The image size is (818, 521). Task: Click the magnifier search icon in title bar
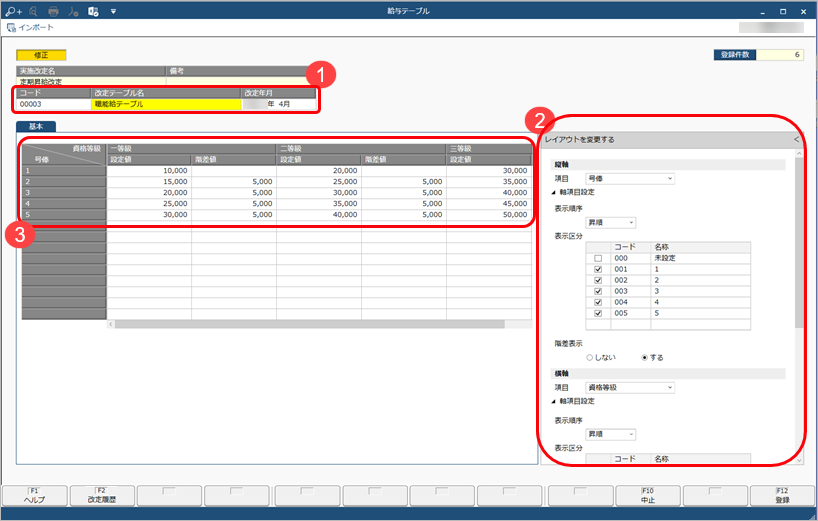point(32,11)
